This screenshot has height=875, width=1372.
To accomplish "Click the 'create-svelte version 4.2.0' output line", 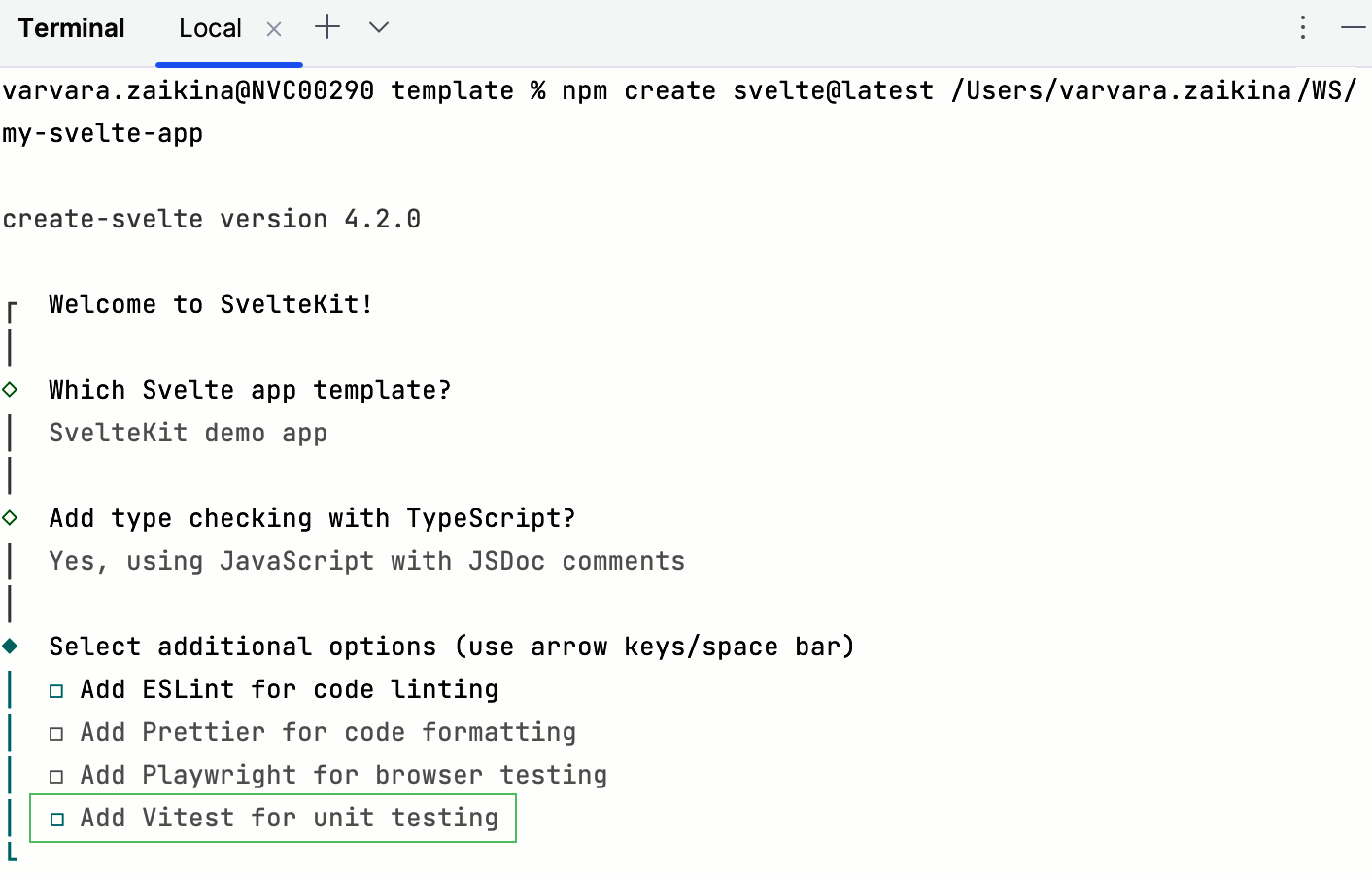I will click(x=211, y=219).
